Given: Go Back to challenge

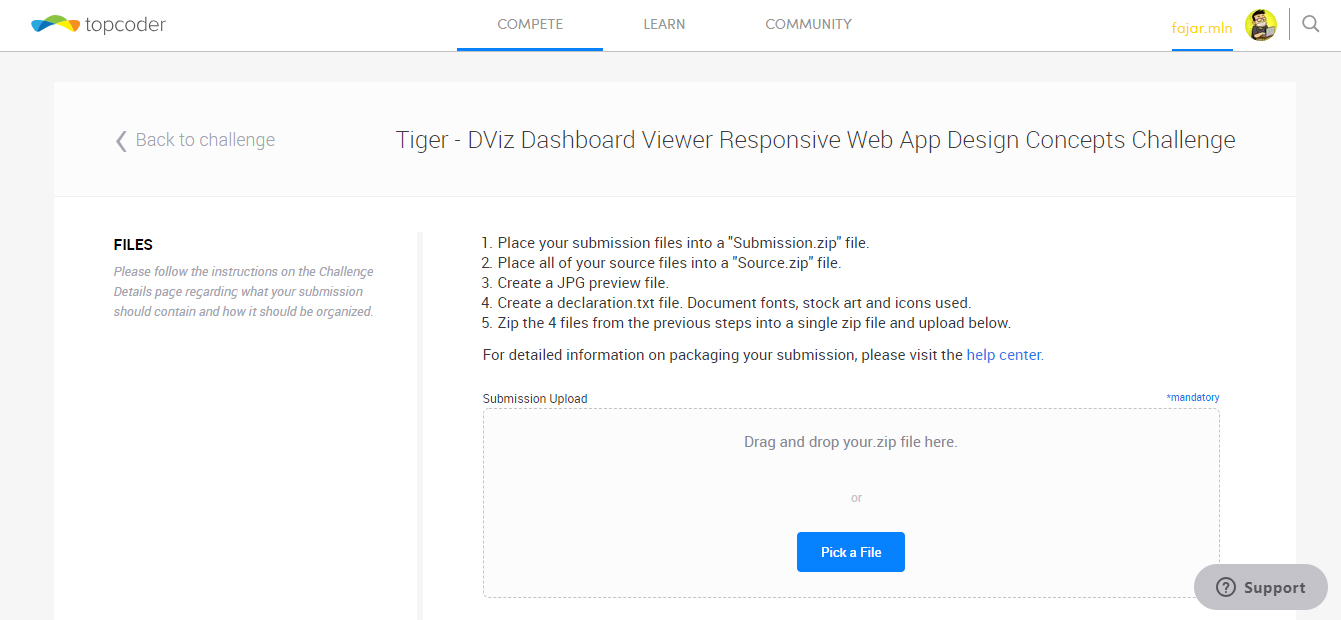Looking at the screenshot, I should pos(205,140).
